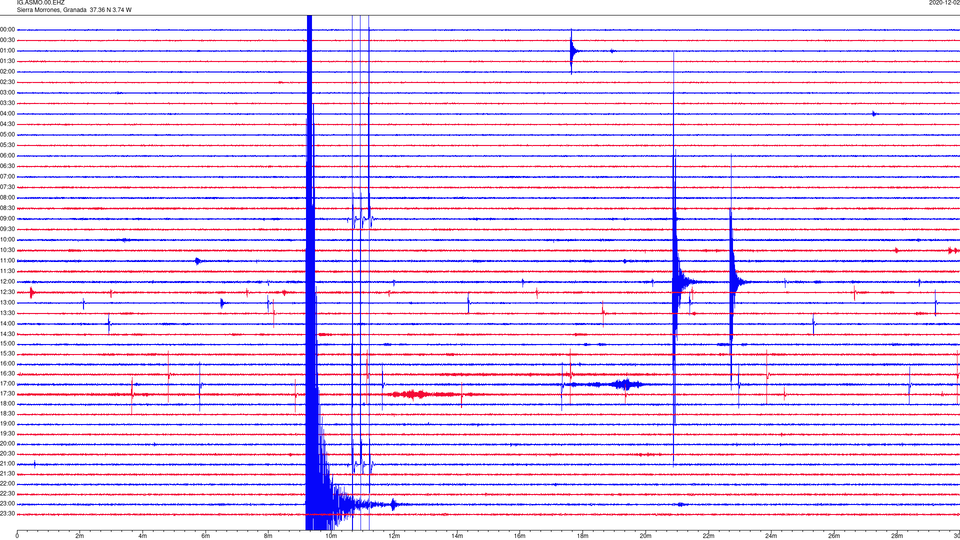The height and width of the screenshot is (540, 960).
Task: Click the 23:00 time label
Action: coord(7,504)
